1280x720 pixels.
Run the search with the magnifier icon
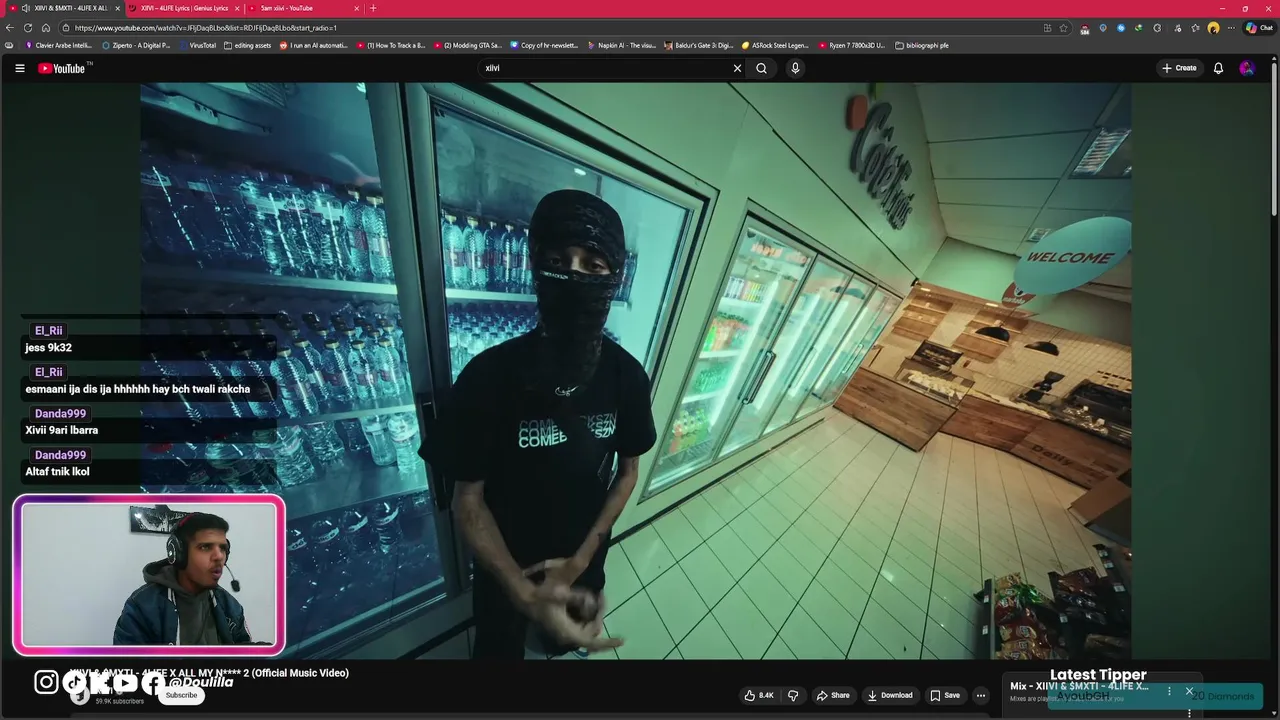coord(762,68)
